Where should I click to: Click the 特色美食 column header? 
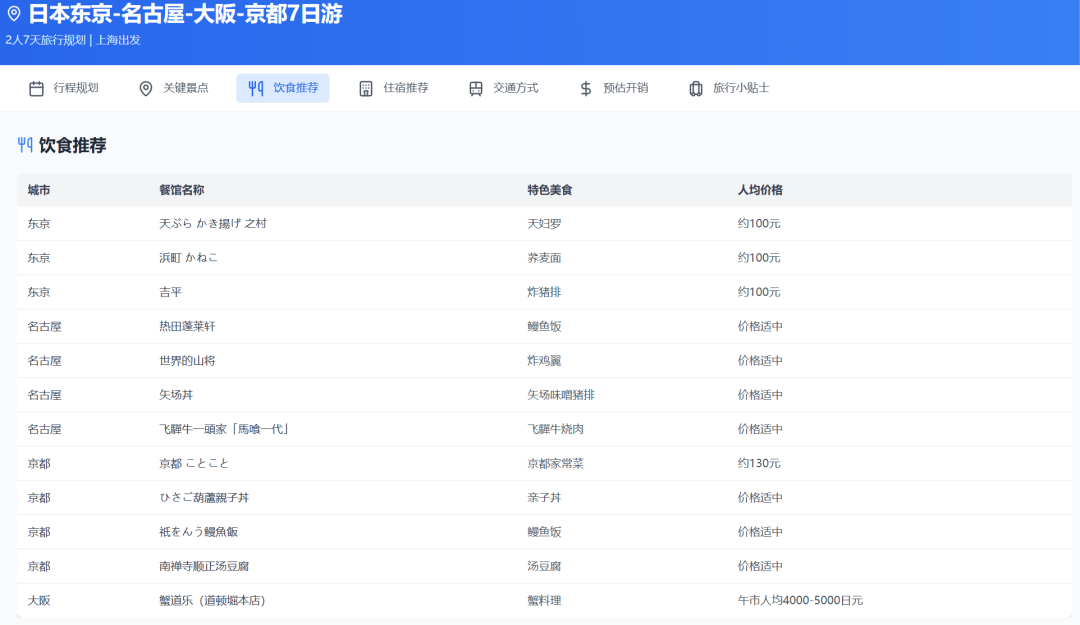[x=550, y=190]
